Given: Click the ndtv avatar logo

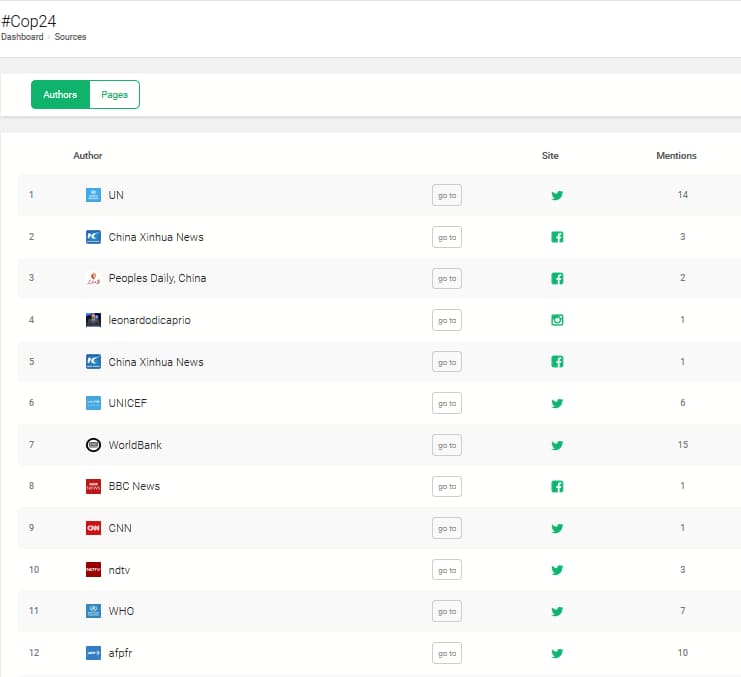Looking at the screenshot, I should coord(93,569).
